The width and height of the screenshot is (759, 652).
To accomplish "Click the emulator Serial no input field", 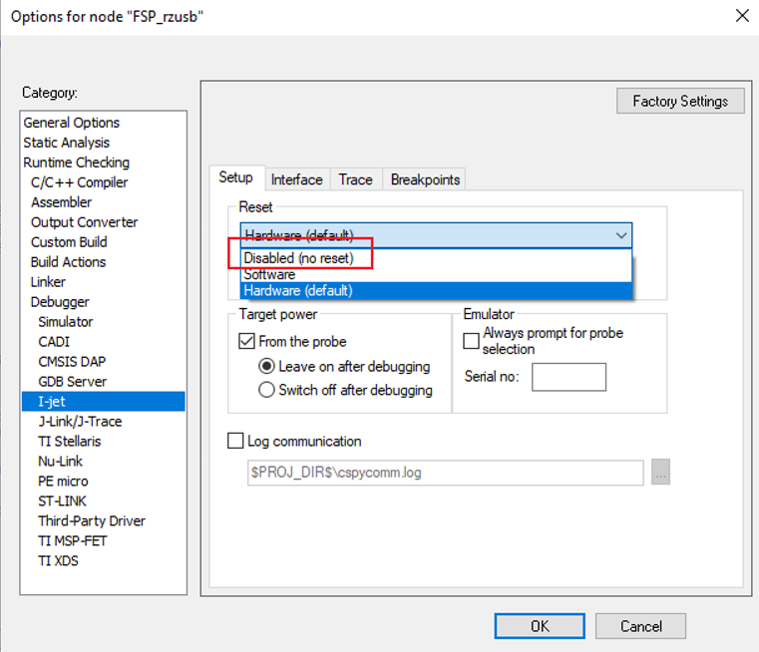I will point(568,377).
